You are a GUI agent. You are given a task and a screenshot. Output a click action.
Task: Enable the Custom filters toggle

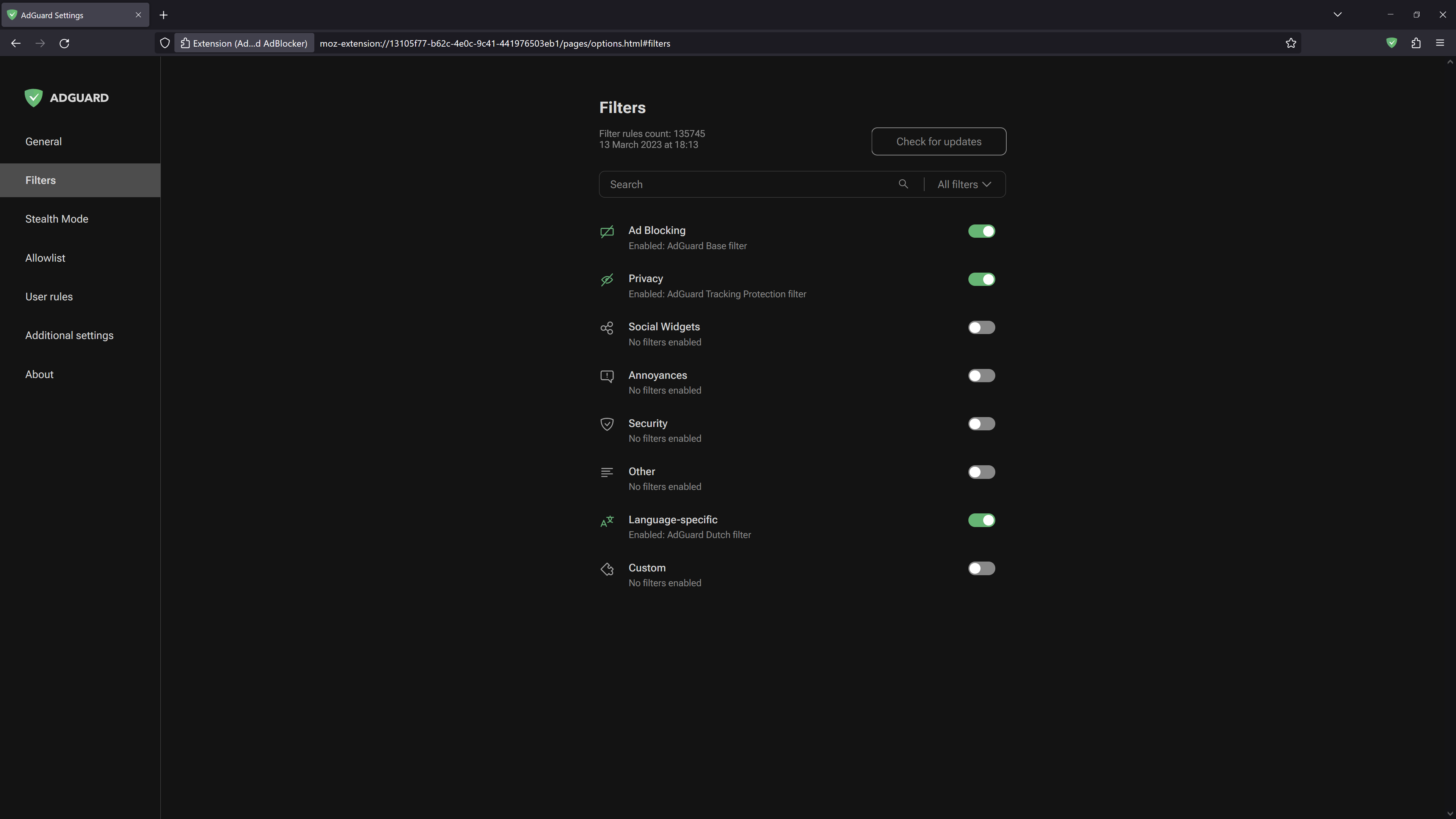(x=981, y=569)
